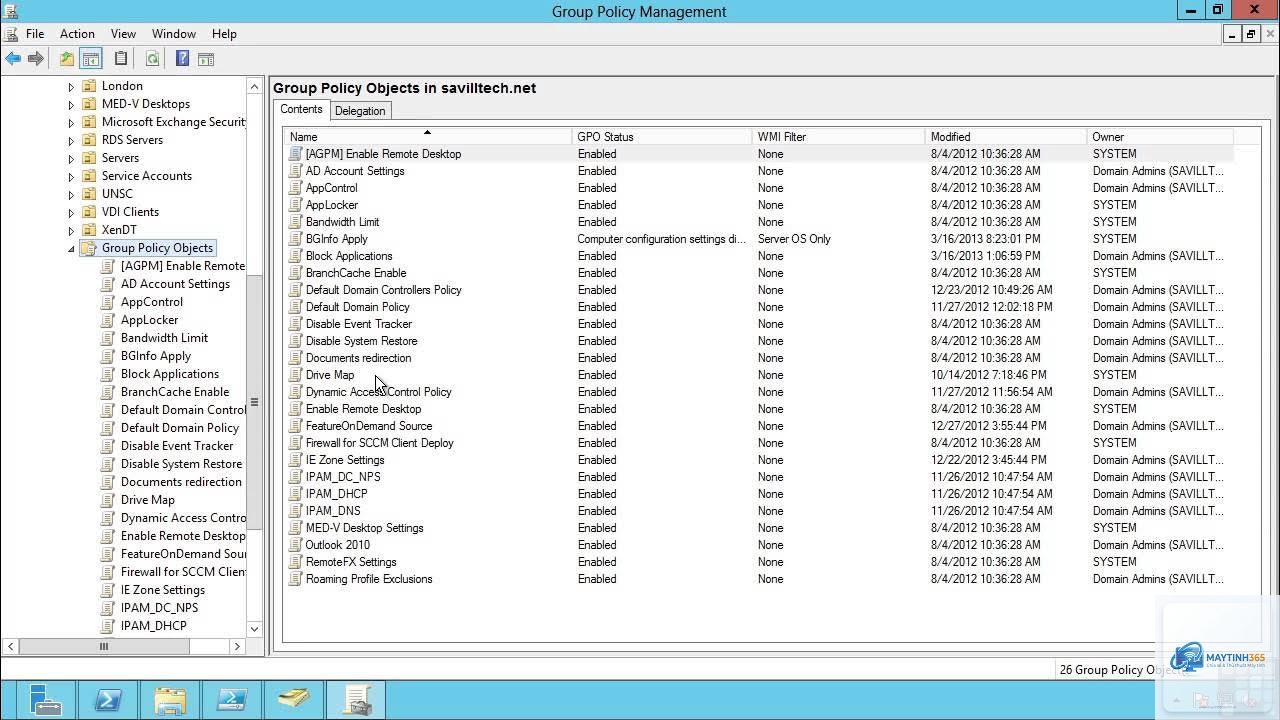Collapse the Group Policy Objects node

(x=71, y=249)
